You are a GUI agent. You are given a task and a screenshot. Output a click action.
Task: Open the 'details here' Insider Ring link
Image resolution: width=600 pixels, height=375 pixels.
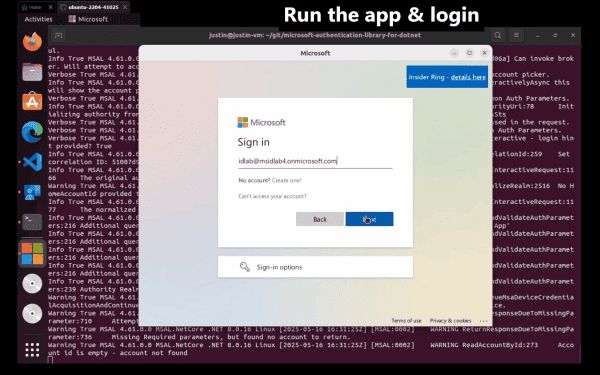click(x=468, y=77)
